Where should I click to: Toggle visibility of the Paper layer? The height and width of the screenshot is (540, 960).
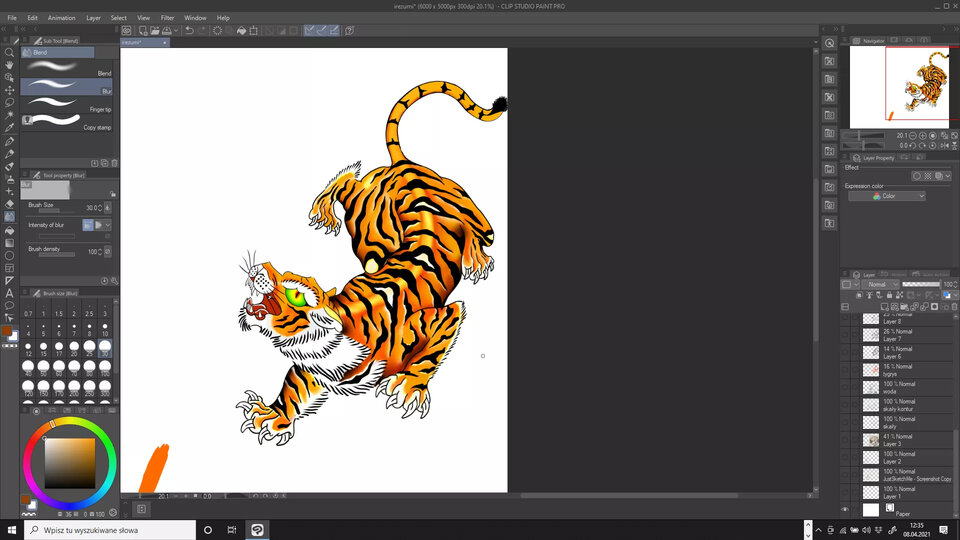tap(845, 509)
